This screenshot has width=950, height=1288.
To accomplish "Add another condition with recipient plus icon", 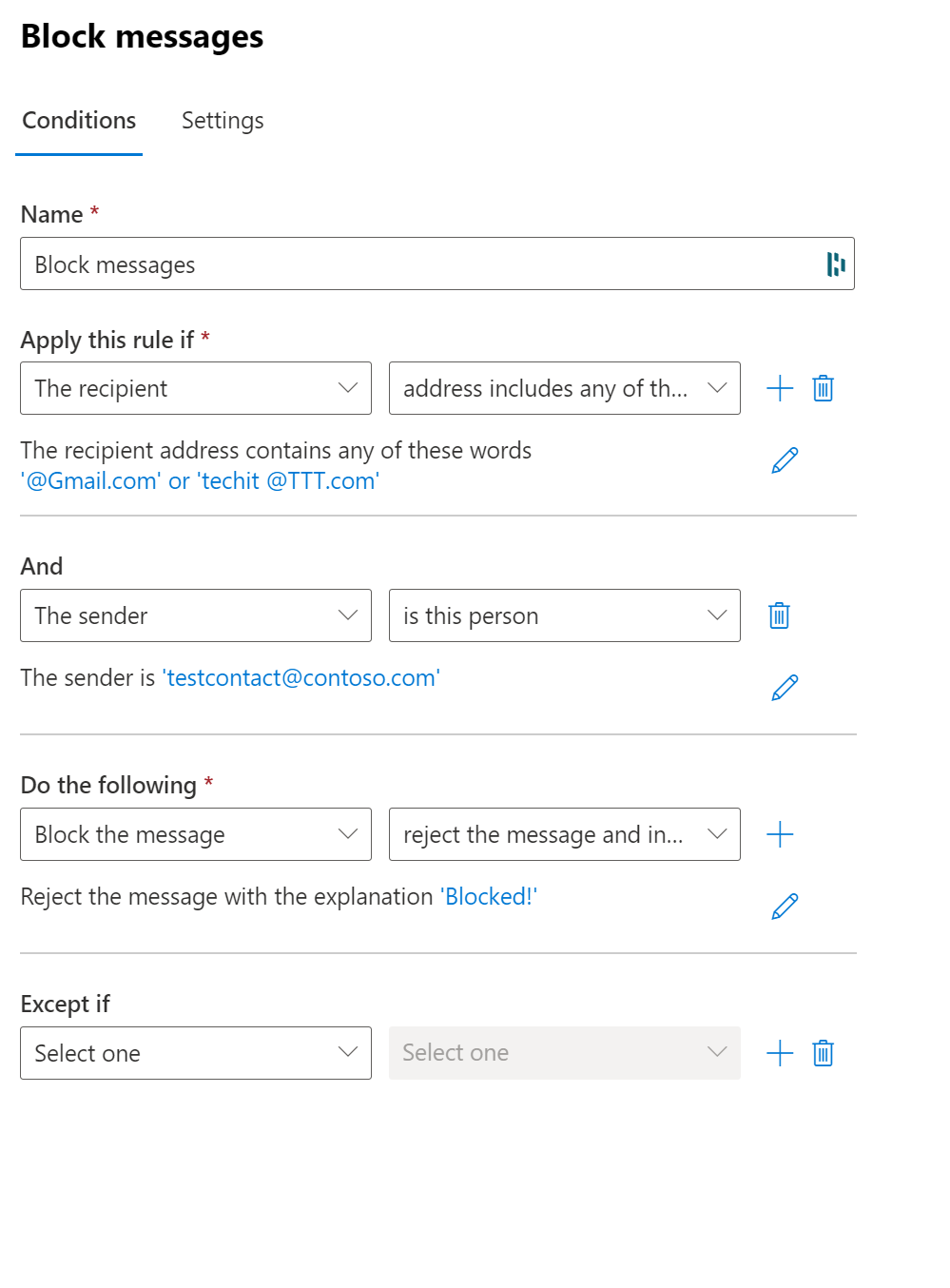I will (780, 388).
